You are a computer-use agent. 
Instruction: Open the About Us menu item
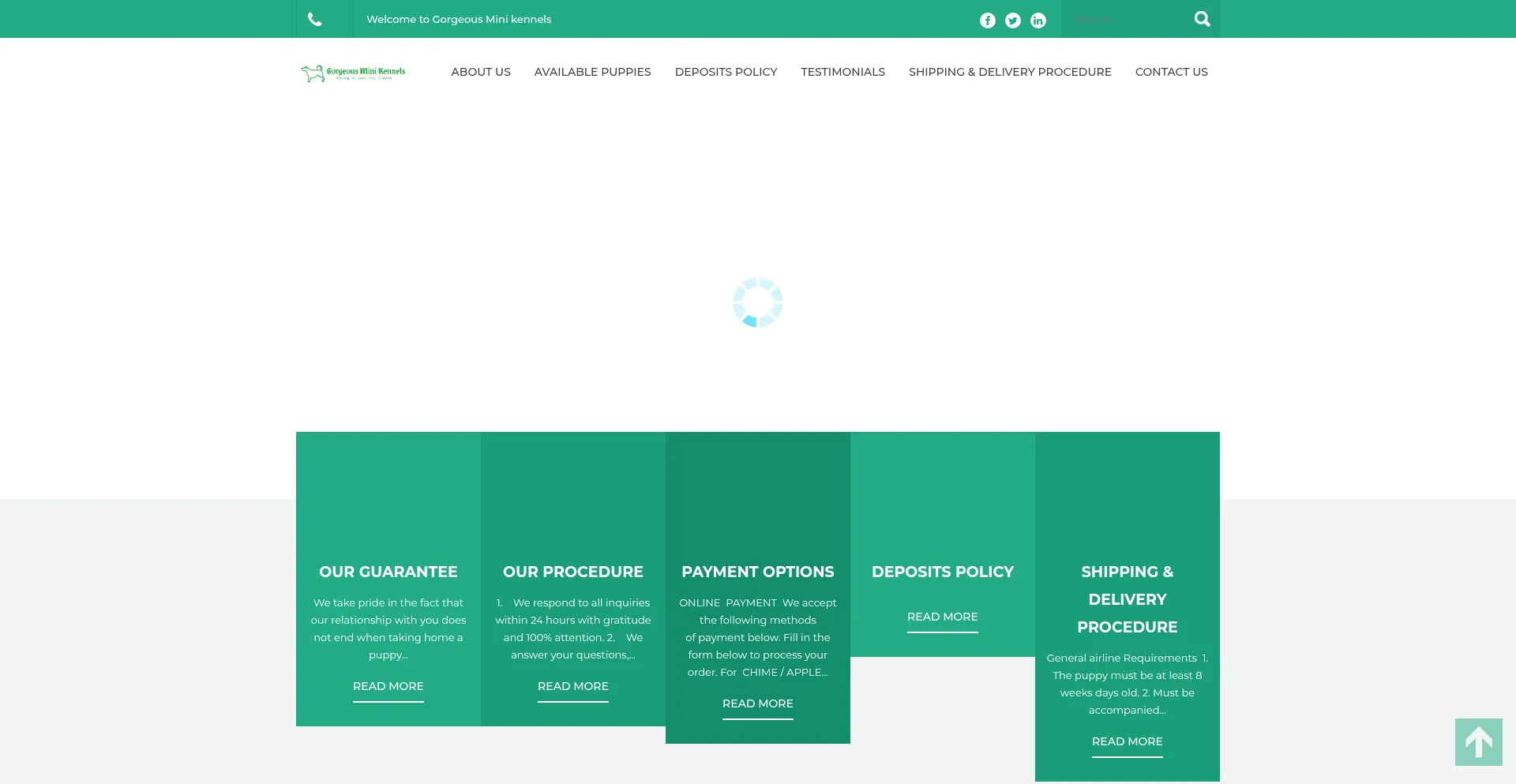tap(480, 72)
